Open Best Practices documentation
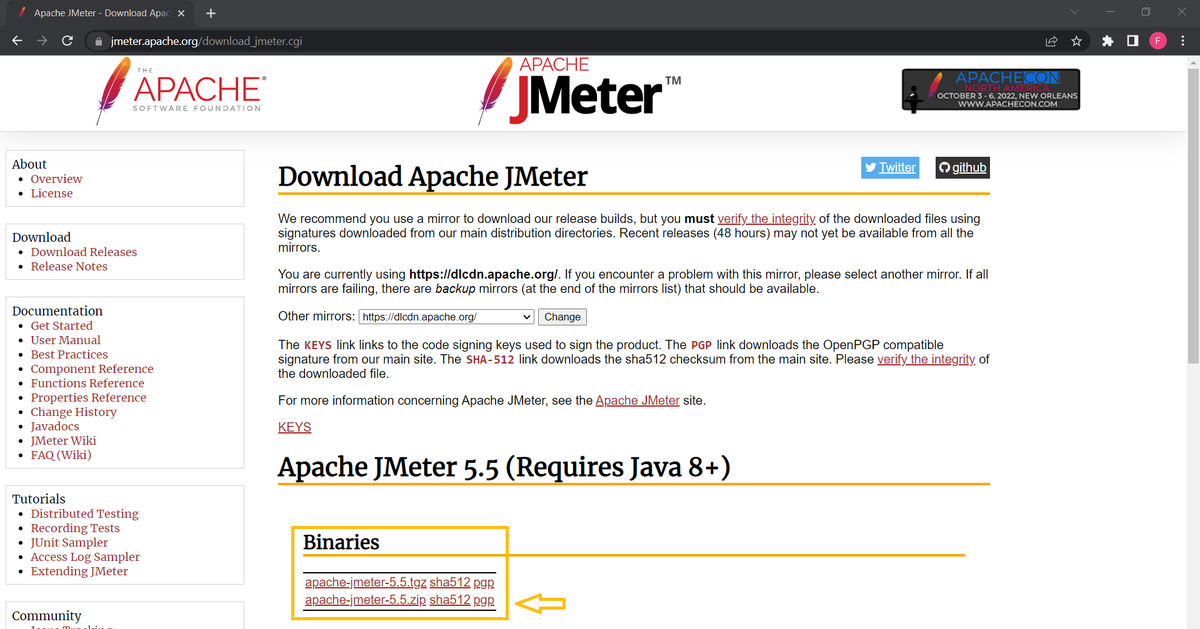 click(x=69, y=354)
